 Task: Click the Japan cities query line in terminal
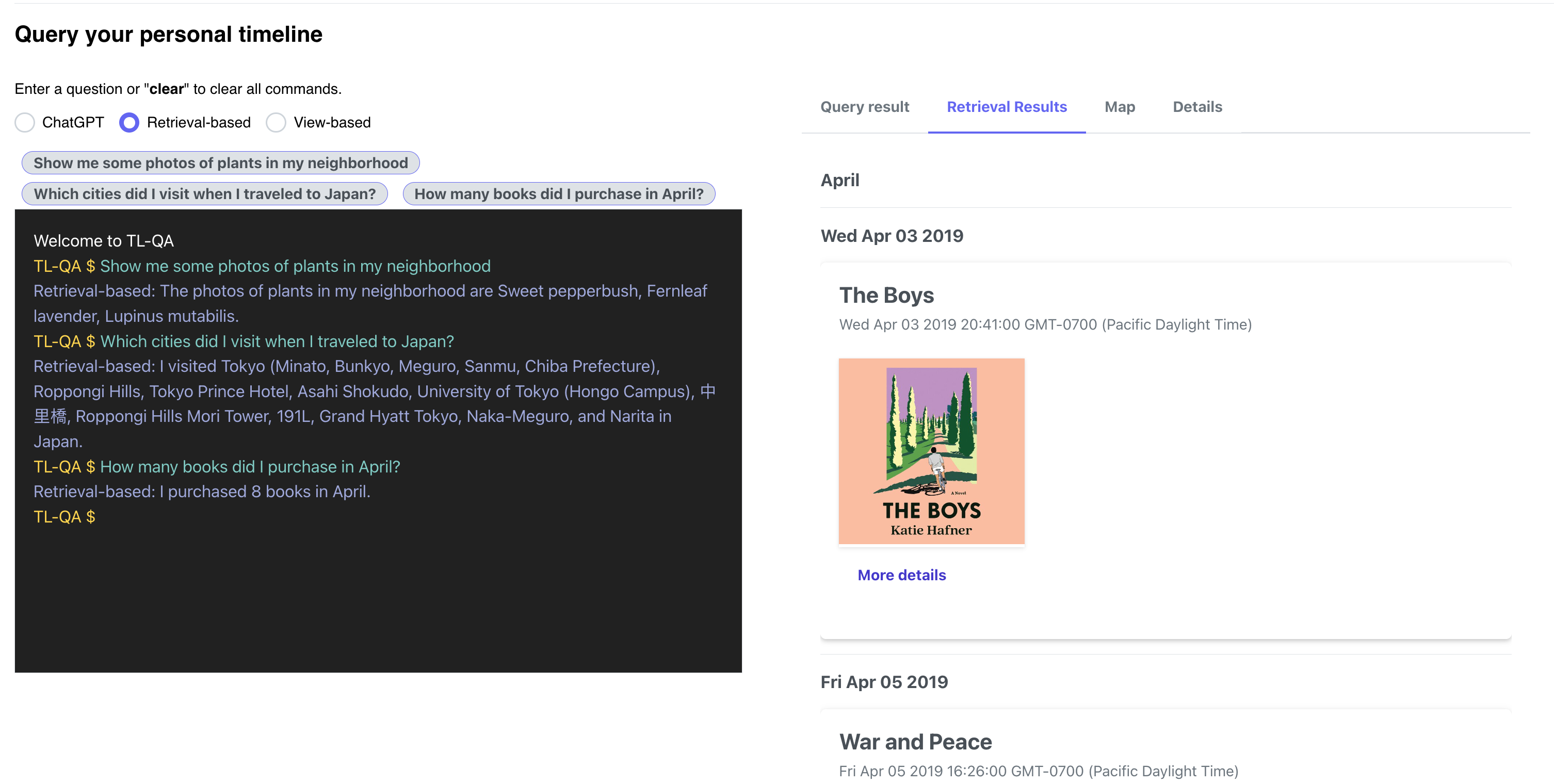(277, 341)
